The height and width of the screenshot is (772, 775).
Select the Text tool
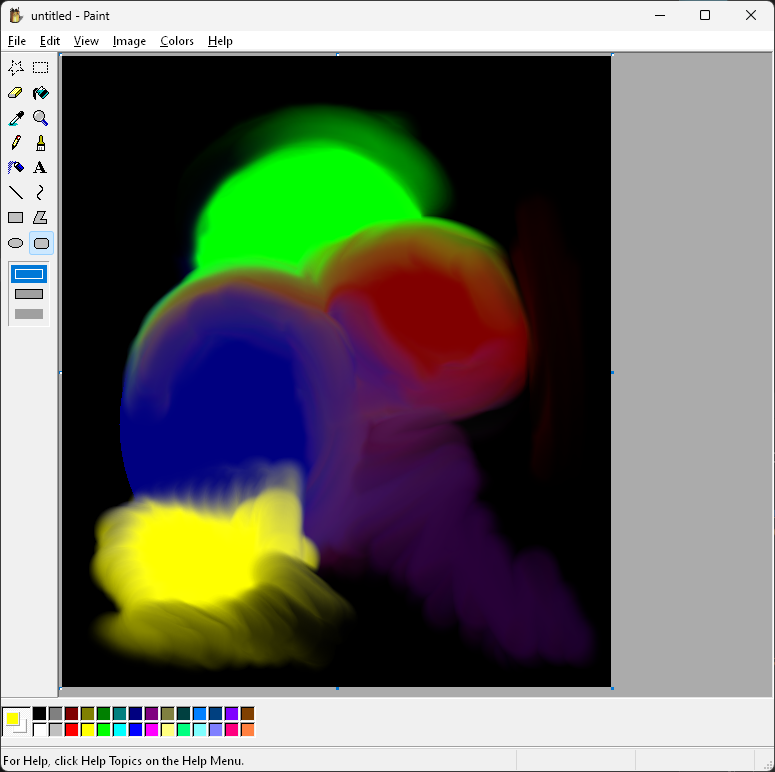point(41,168)
